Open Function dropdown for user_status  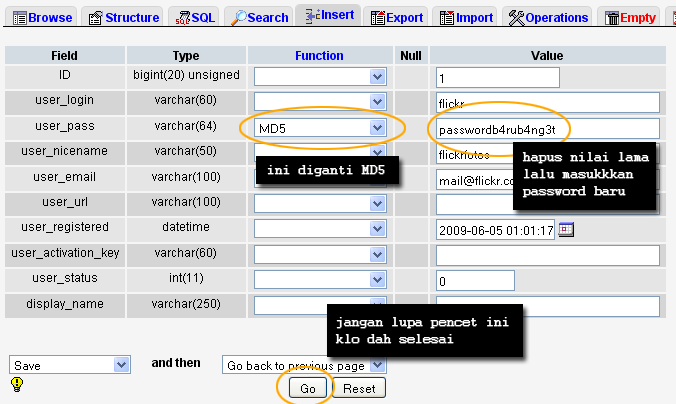[320, 279]
